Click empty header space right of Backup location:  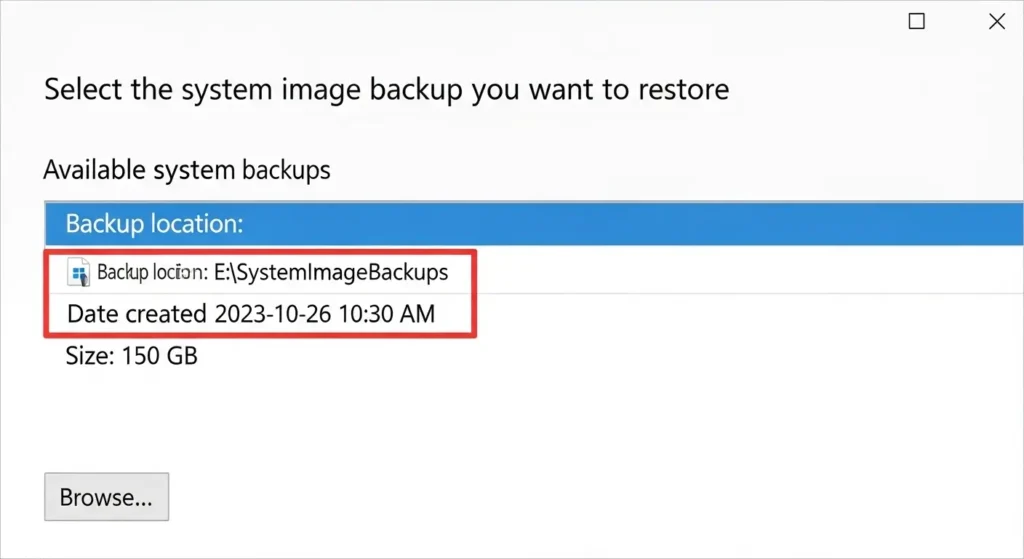pos(633,224)
